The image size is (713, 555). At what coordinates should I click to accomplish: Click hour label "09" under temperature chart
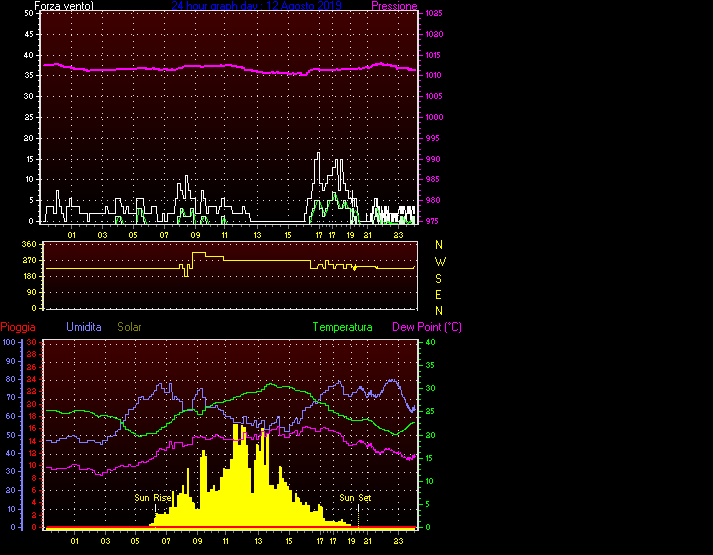pyautogui.click(x=197, y=541)
